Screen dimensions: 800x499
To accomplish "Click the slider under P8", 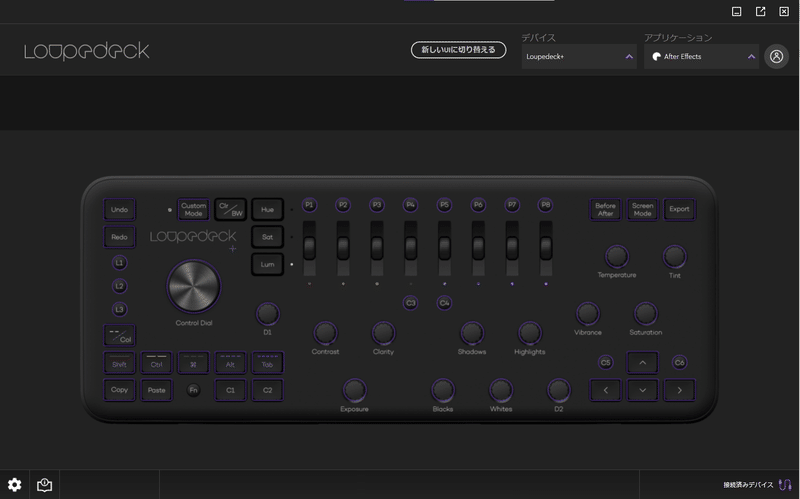I will [x=545, y=248].
